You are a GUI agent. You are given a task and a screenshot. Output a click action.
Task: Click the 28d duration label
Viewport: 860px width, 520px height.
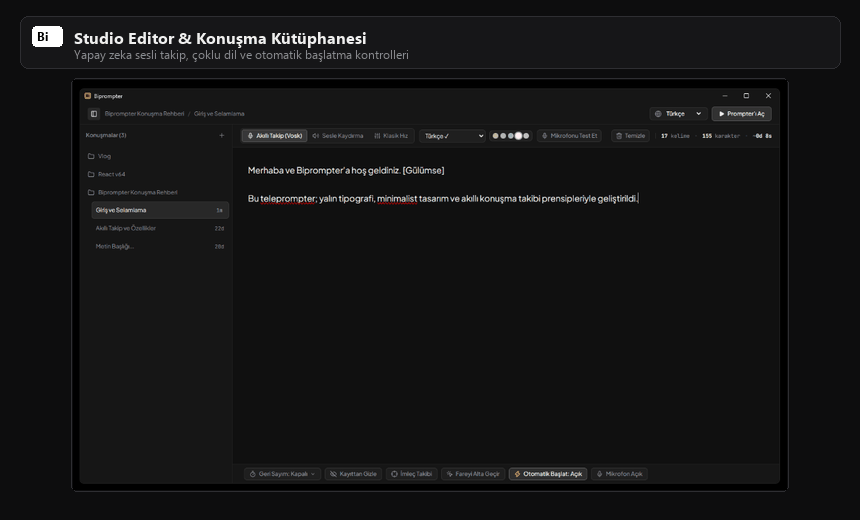point(219,246)
